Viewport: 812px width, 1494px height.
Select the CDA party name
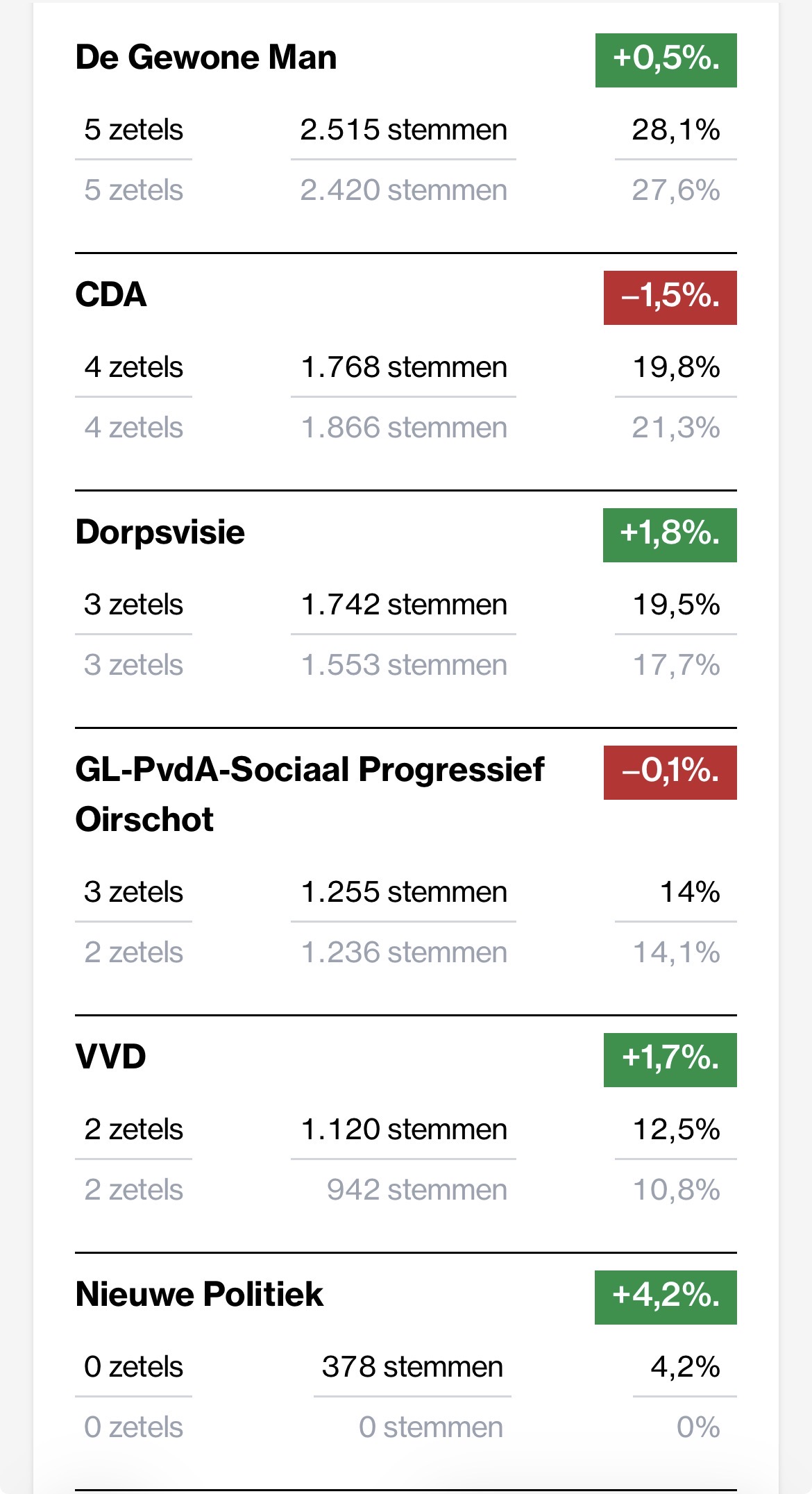[111, 295]
